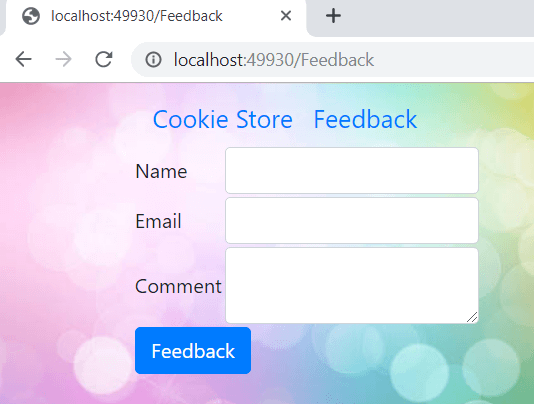
Task: Focus the address bar showing localhost:49930/Feedback
Action: (x=332, y=60)
